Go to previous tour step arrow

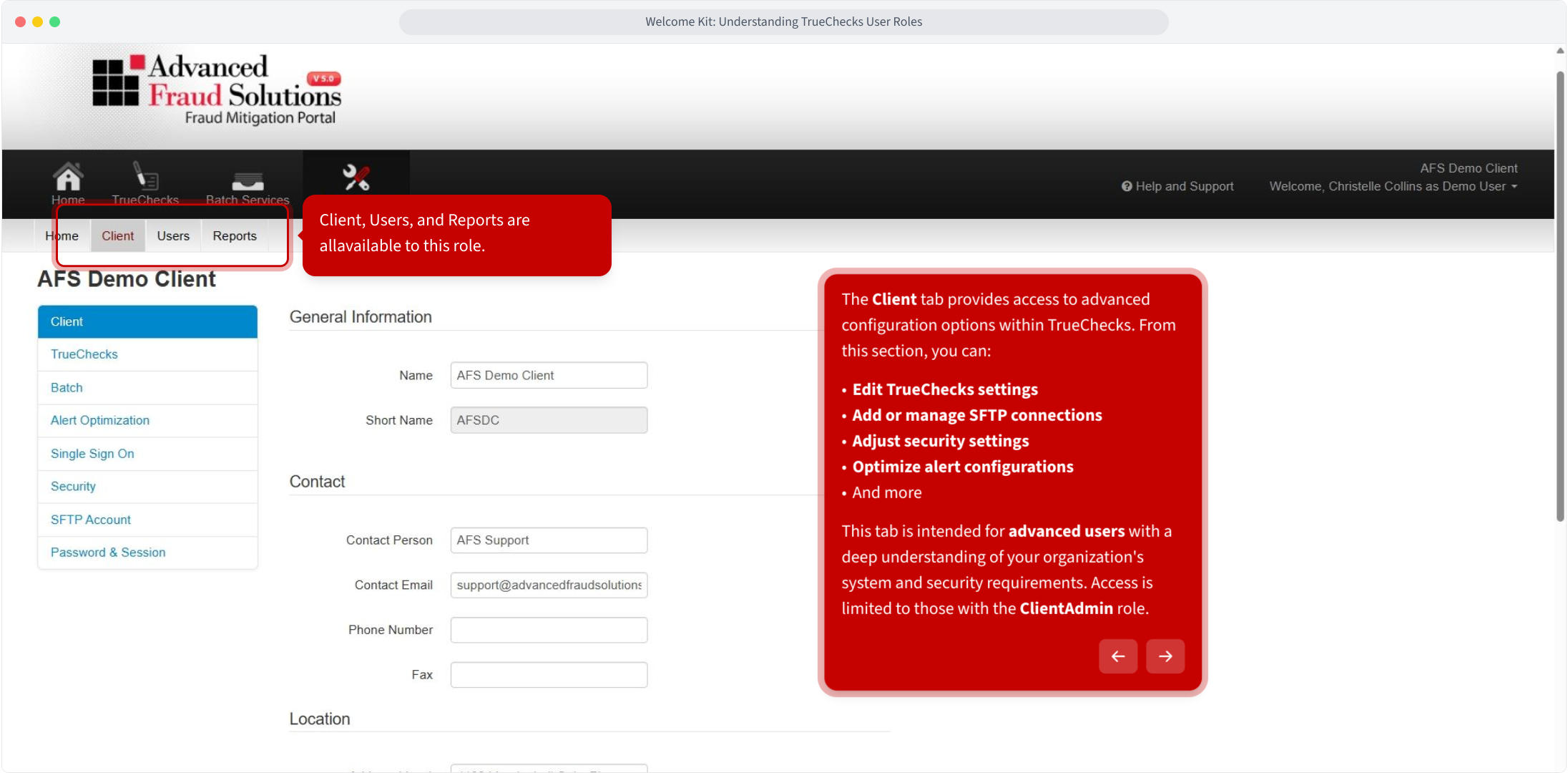(x=1118, y=656)
